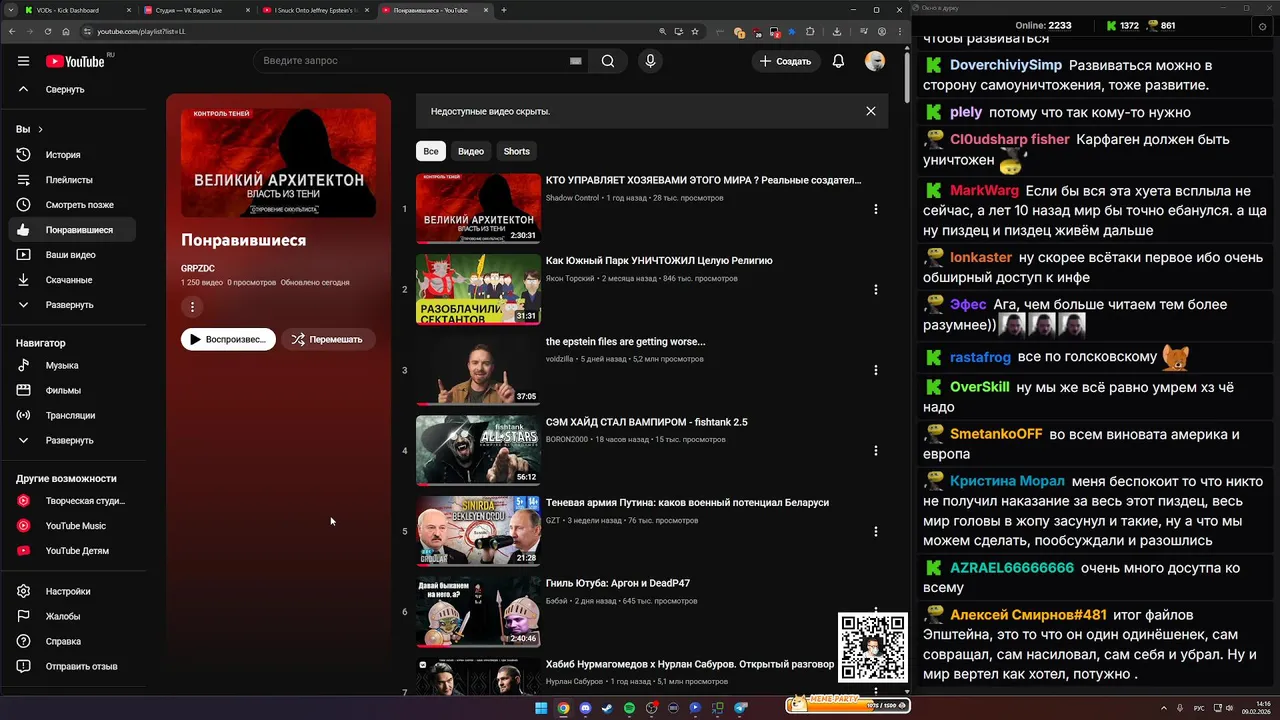Switch to Студия VK Видео Live tab
Screen dimensions: 1280x720
(195, 10)
